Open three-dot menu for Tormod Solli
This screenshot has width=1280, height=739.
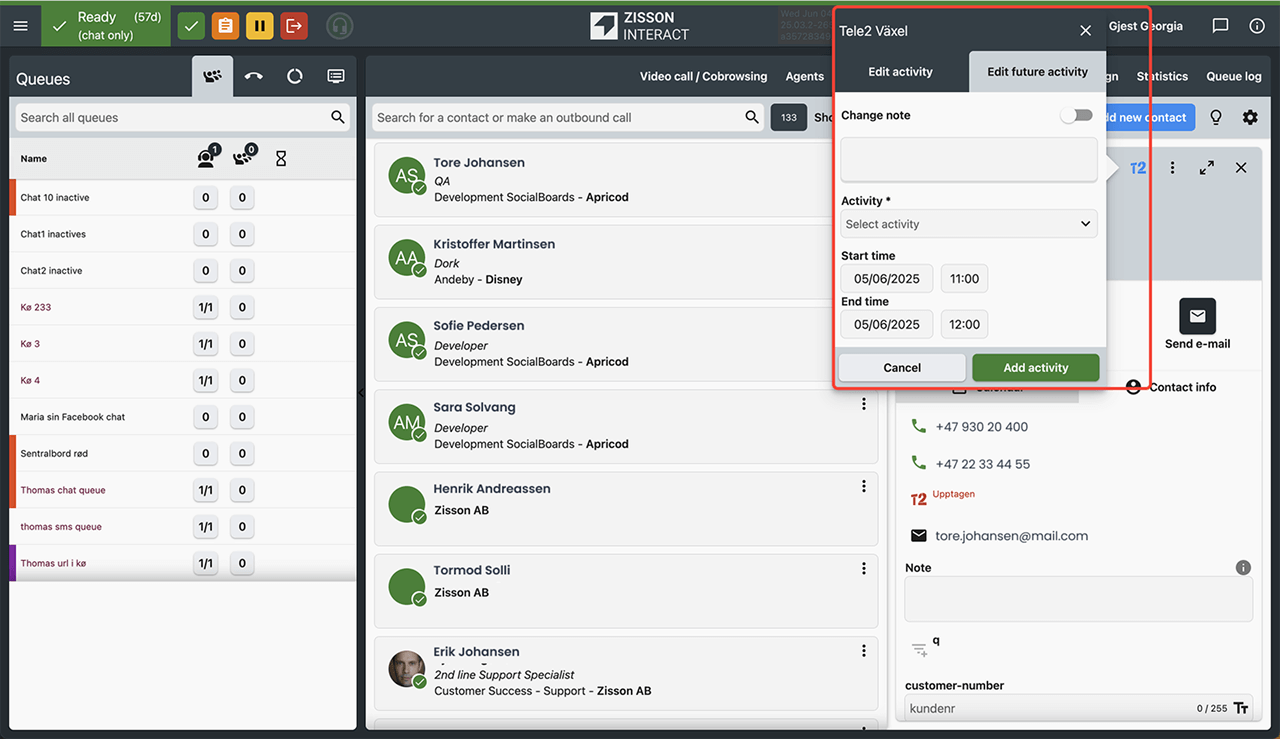[864, 568]
